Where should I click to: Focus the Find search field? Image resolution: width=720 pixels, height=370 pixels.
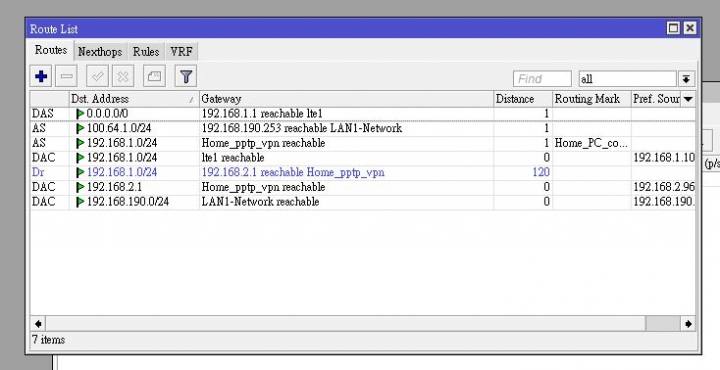pyautogui.click(x=542, y=79)
